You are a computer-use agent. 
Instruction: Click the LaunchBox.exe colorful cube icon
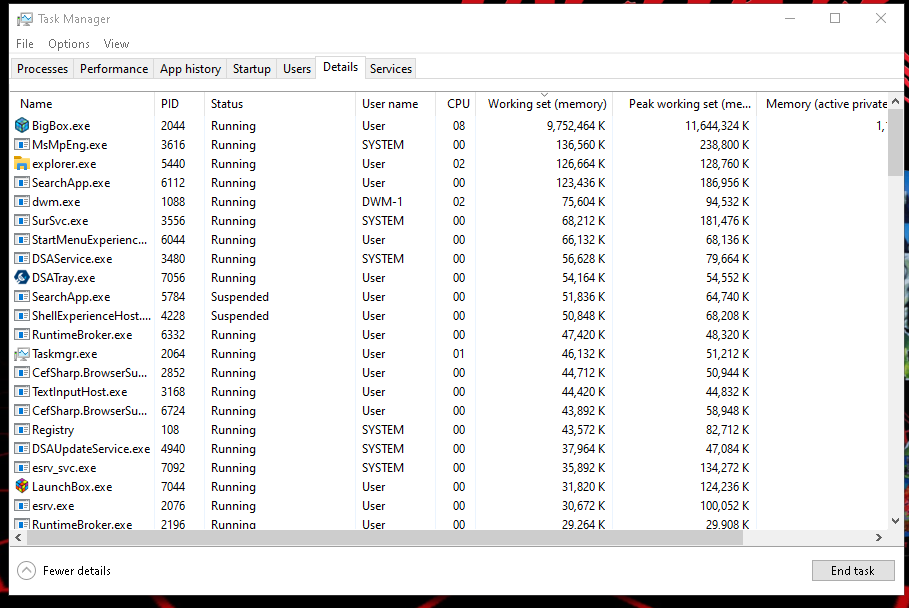(21, 486)
